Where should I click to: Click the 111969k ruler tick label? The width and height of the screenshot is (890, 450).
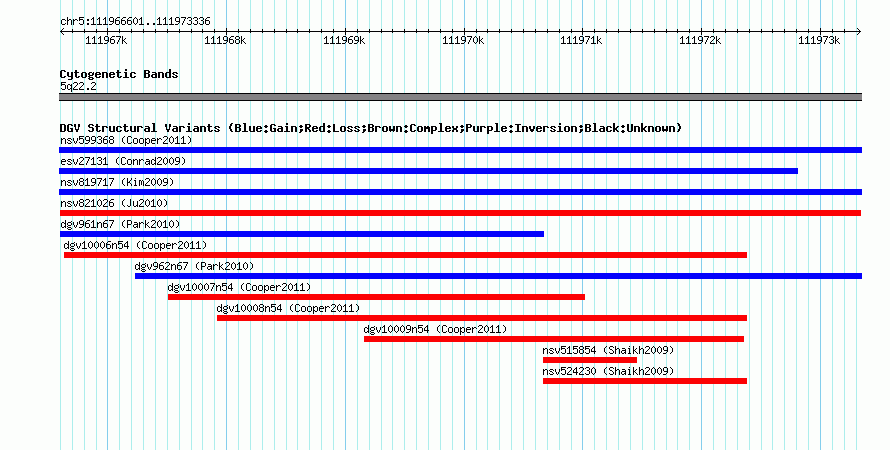pyautogui.click(x=344, y=40)
